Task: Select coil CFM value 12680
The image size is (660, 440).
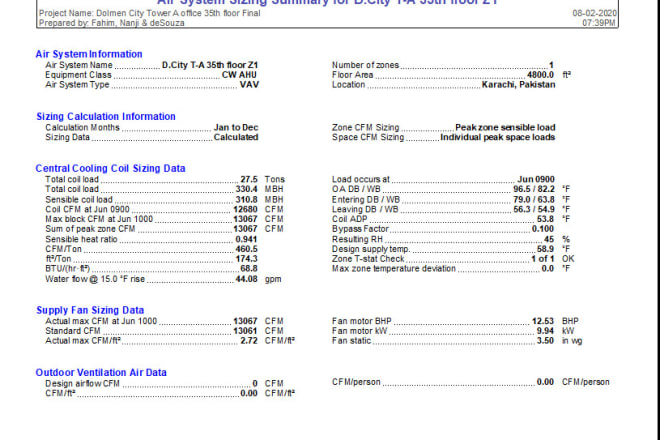Action: pos(245,209)
